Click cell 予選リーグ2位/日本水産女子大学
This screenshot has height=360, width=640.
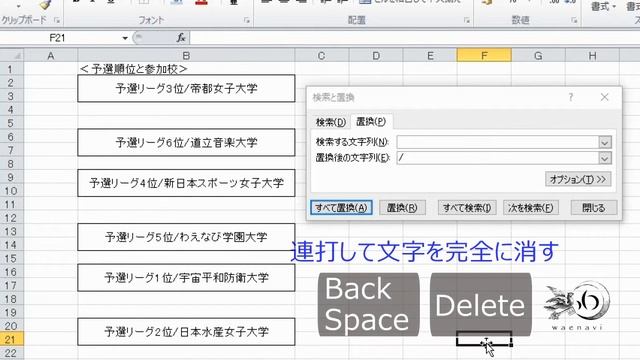[x=186, y=332]
